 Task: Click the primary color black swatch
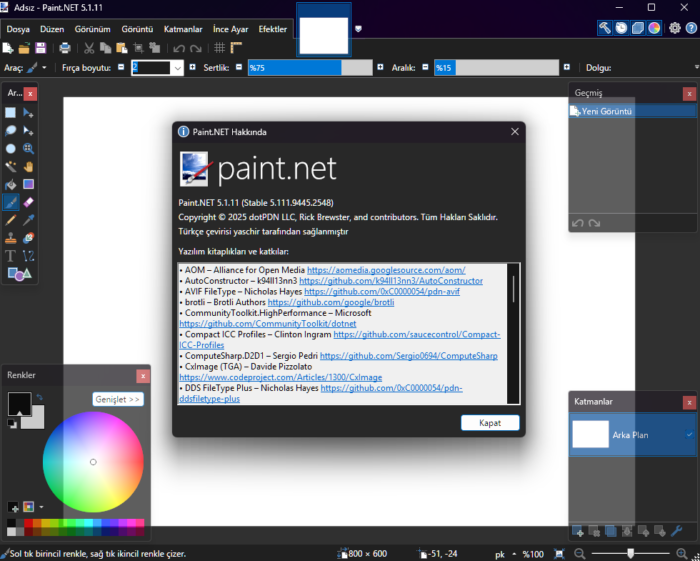click(19, 403)
